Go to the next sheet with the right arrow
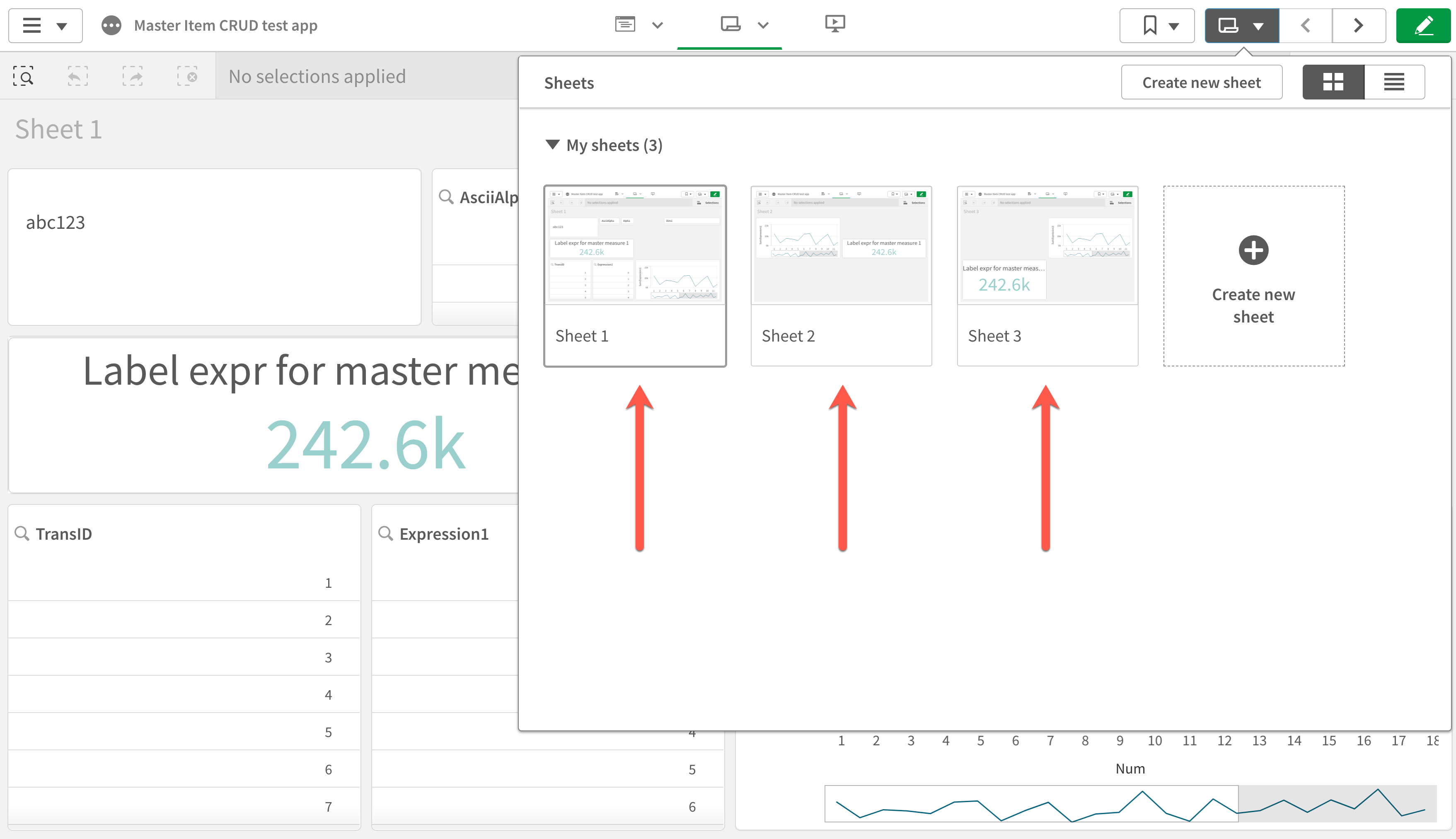The image size is (1456, 839). 1358,25
